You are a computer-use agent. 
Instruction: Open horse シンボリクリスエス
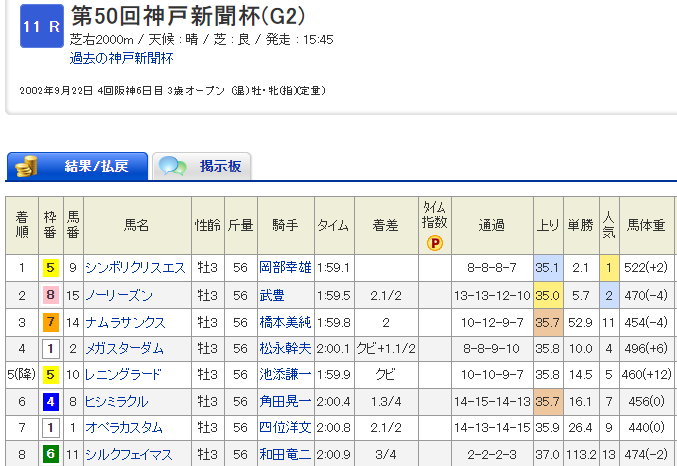point(135,268)
